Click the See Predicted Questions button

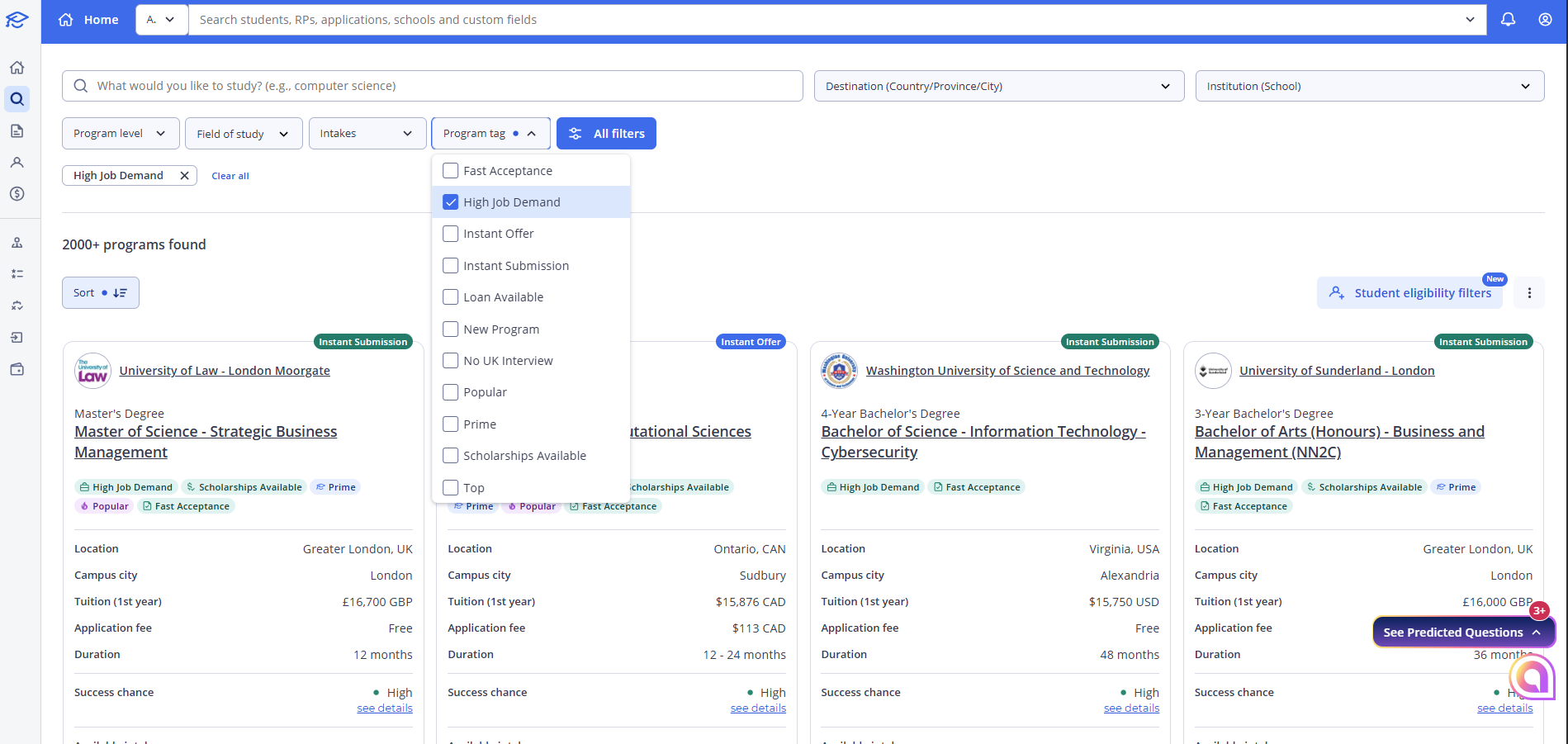pos(1457,632)
